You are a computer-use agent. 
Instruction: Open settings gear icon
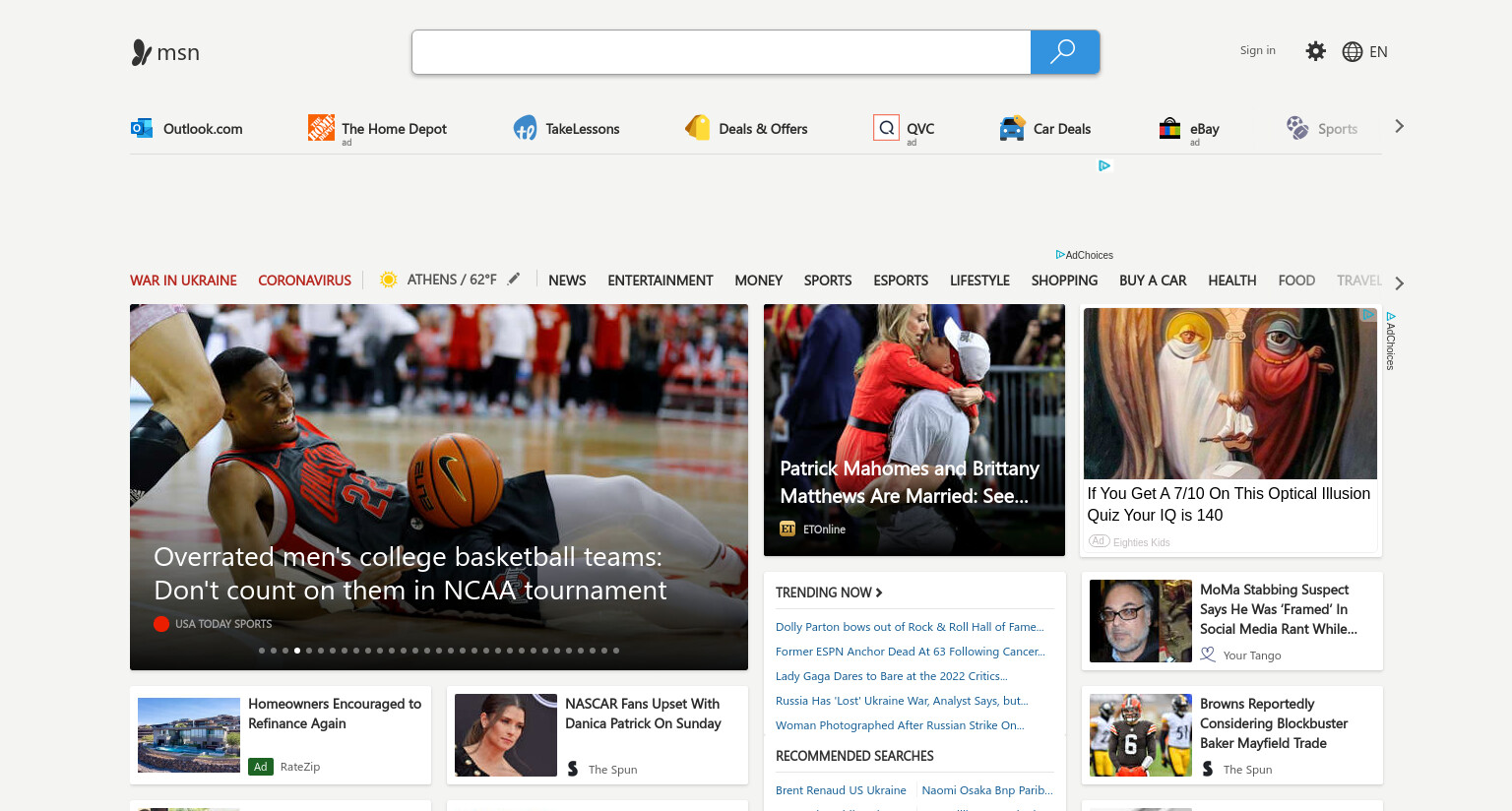(x=1315, y=51)
